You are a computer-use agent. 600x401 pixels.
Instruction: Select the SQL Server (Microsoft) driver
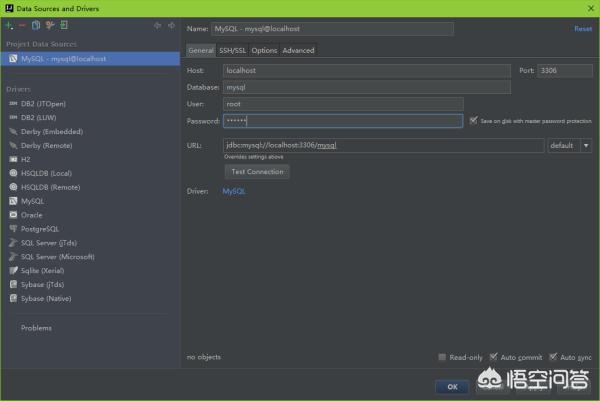click(57, 257)
